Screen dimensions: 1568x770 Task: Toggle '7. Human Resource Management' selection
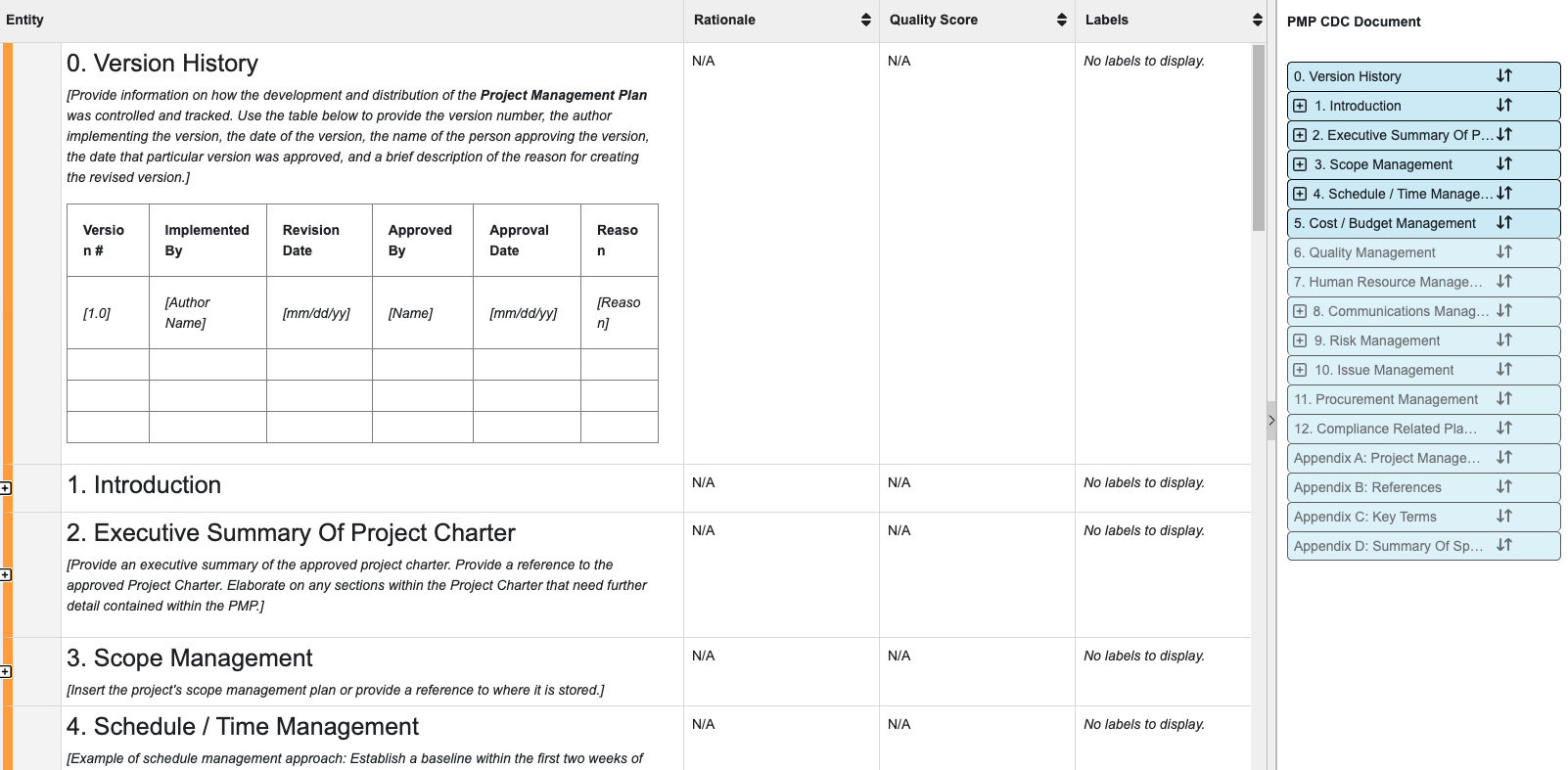1390,282
